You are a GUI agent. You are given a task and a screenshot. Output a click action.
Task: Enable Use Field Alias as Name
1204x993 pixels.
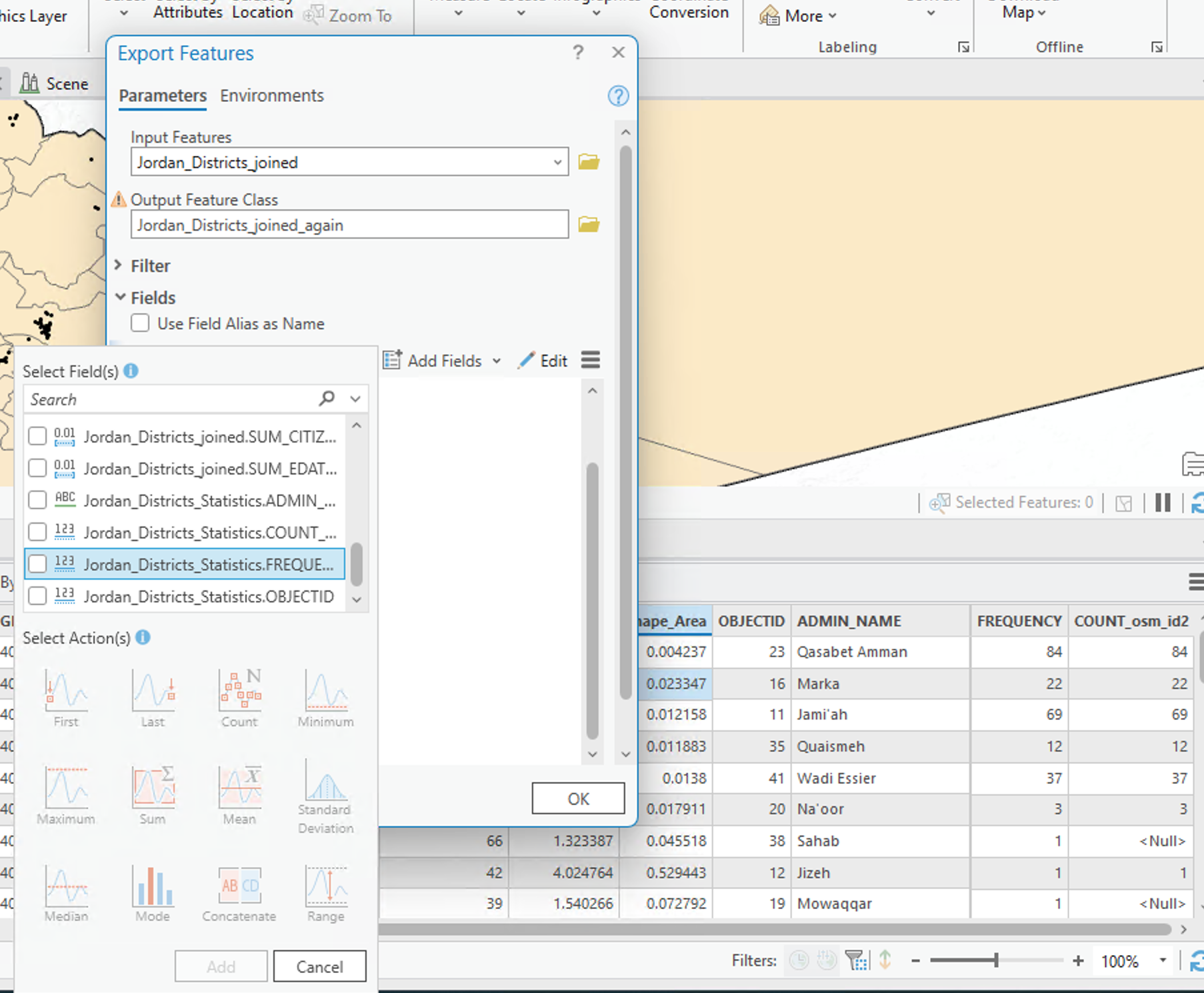[x=140, y=323]
